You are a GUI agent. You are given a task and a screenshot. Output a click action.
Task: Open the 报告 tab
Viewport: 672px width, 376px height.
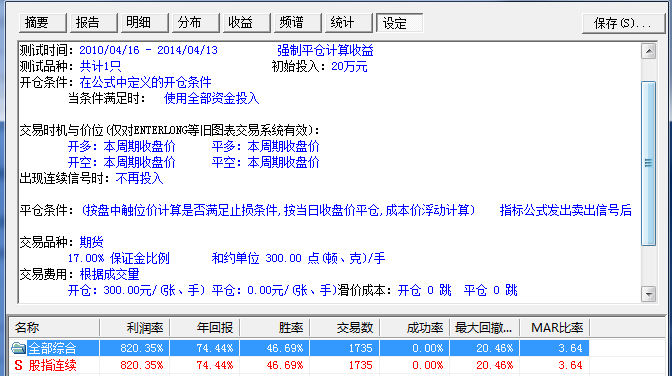[x=93, y=23]
